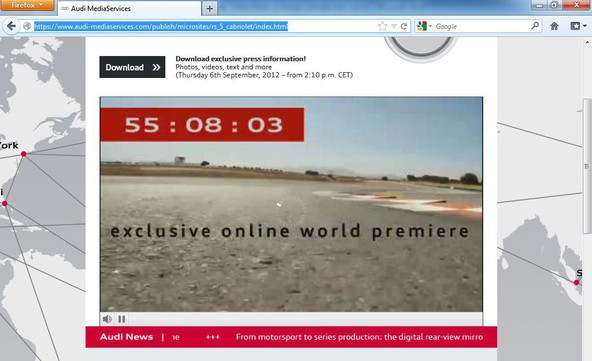This screenshot has height=361, width=592.
Task: Reload the current page
Action: [404, 26]
